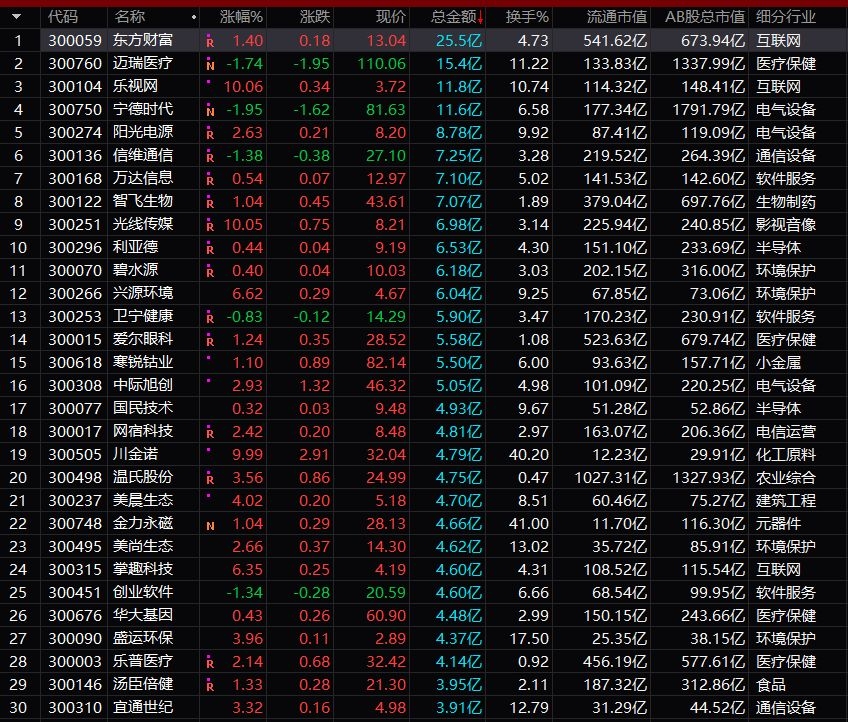The width and height of the screenshot is (848, 722).
Task: Sort by the 涨跌 column header
Action: coord(315,17)
